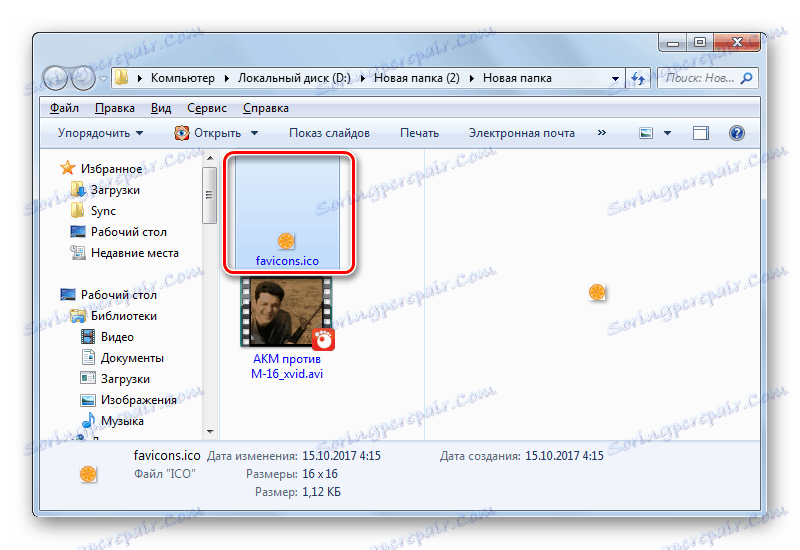The image size is (800, 550).
Task: Open the Изображения library
Action: coord(139,400)
